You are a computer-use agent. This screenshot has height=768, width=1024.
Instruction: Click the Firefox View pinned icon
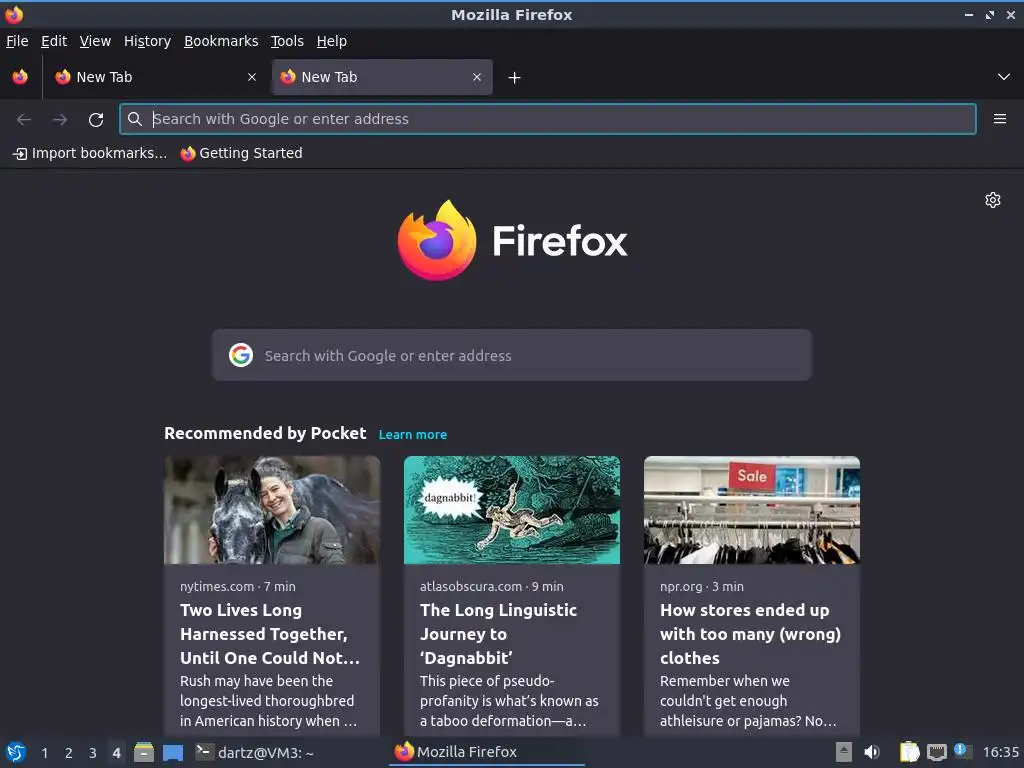click(20, 77)
